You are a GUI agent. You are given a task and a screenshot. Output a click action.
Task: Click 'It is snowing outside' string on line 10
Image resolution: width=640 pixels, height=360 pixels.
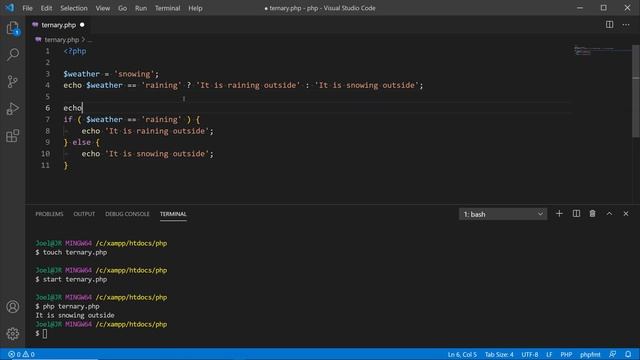(159, 153)
